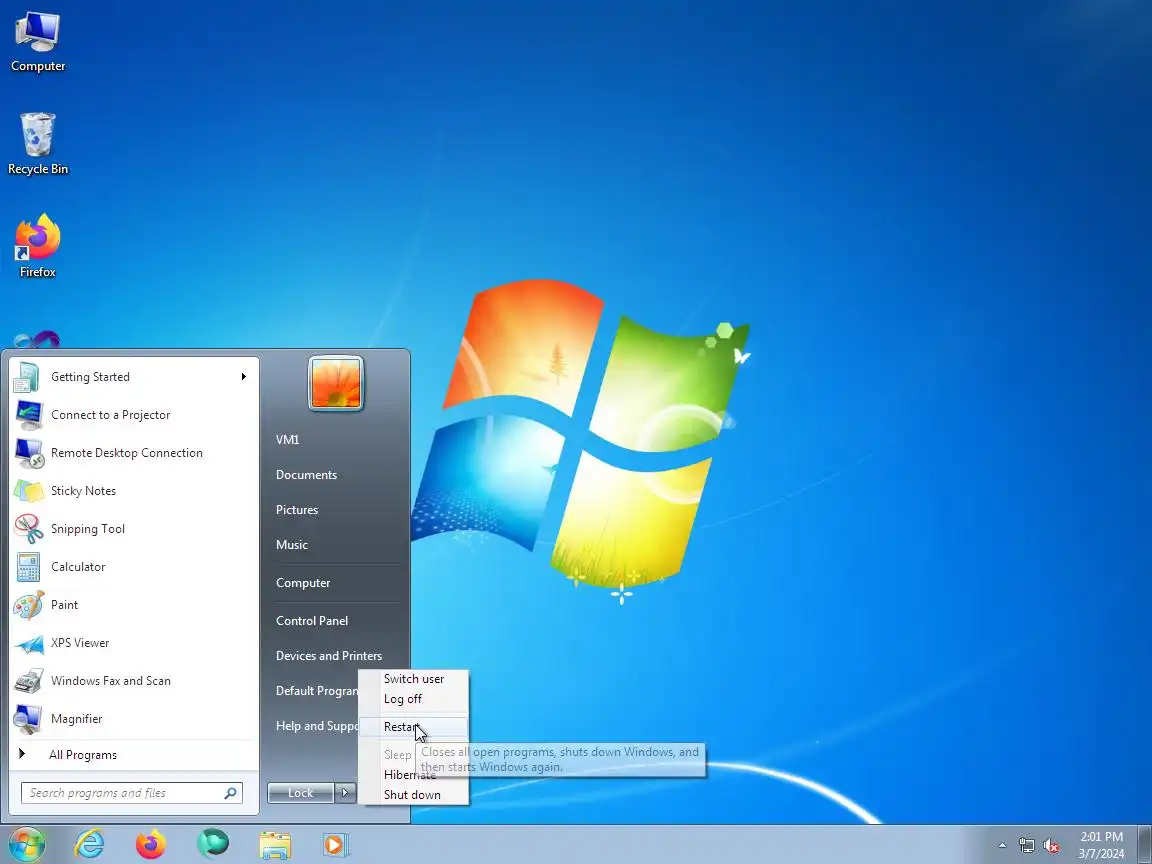Click the Paint palette icon
Viewport: 1152px width, 864px height.
tap(29, 605)
